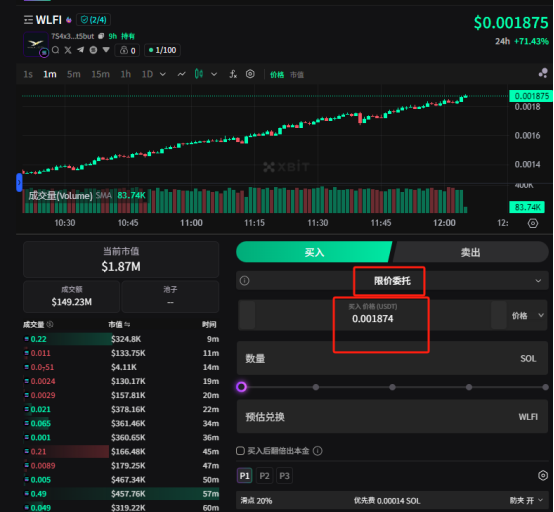Expand more links with the down triangle
Viewport: 554px width, 512px height.
106,50
